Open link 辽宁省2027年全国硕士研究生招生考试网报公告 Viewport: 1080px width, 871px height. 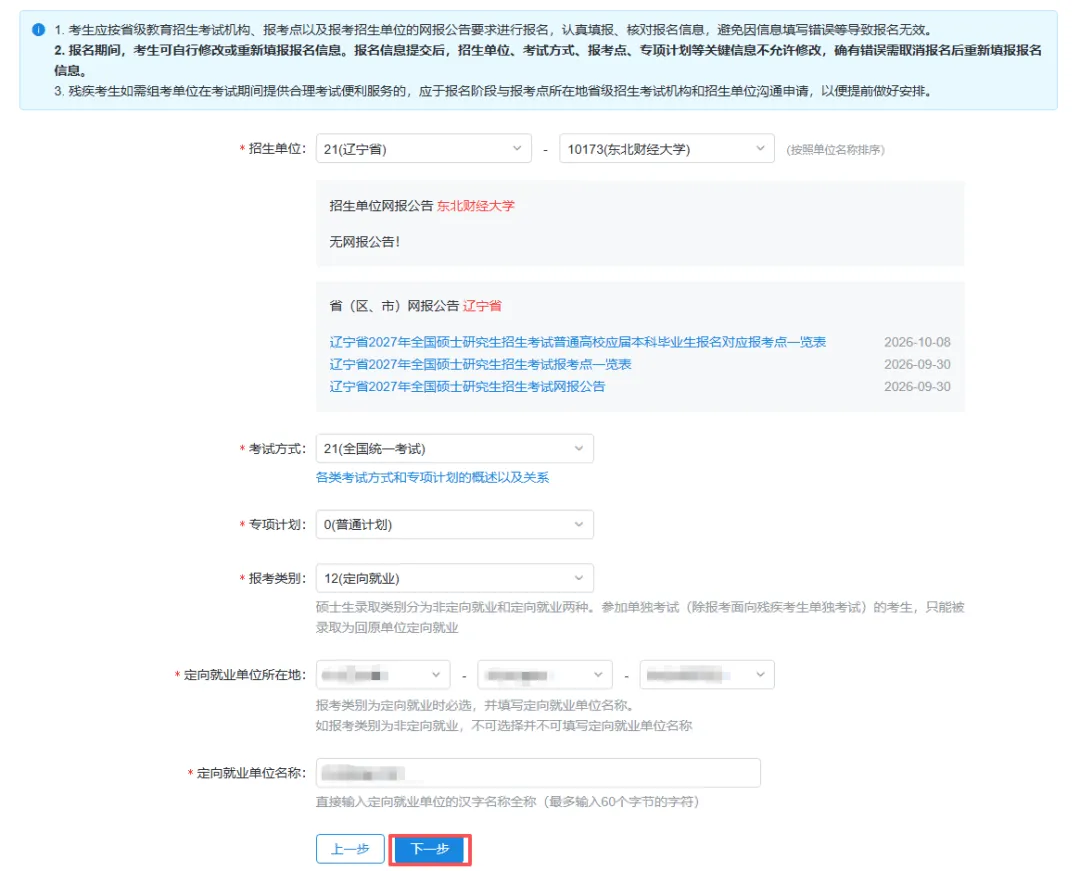[467, 386]
